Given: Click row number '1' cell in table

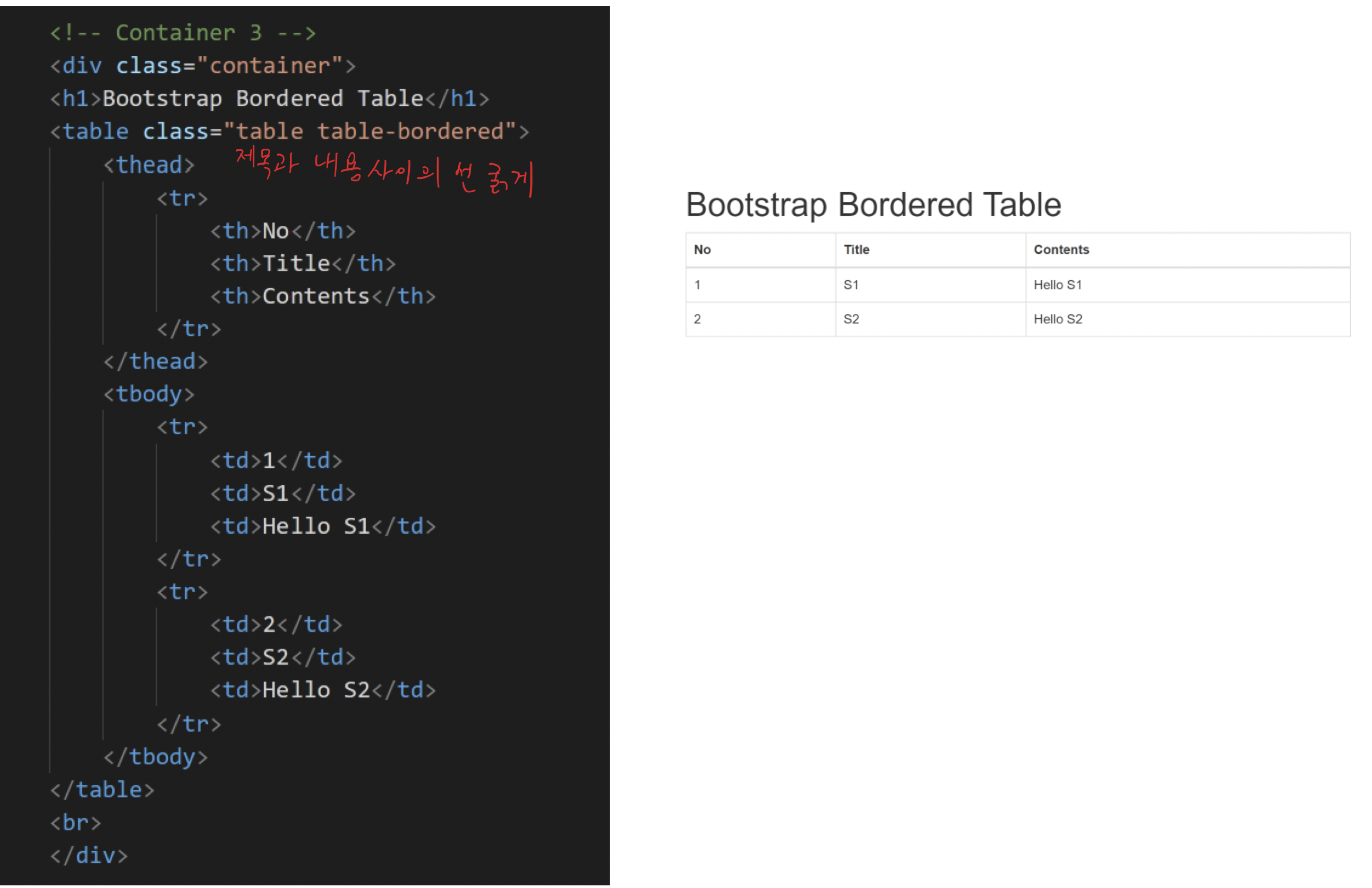Looking at the screenshot, I should click(x=698, y=285).
